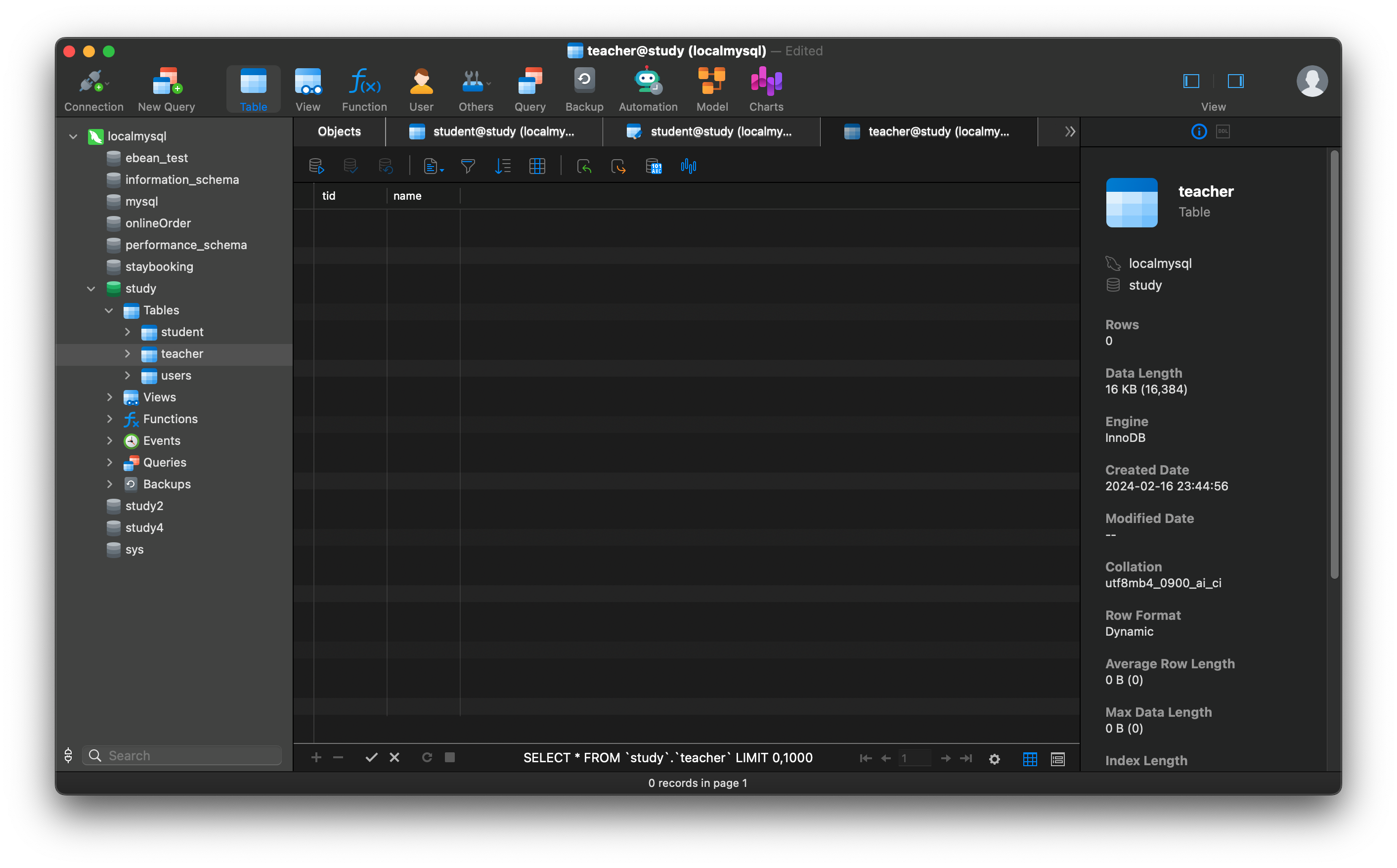
Task: Click the refresh icon at the bottom bar
Action: click(x=427, y=757)
